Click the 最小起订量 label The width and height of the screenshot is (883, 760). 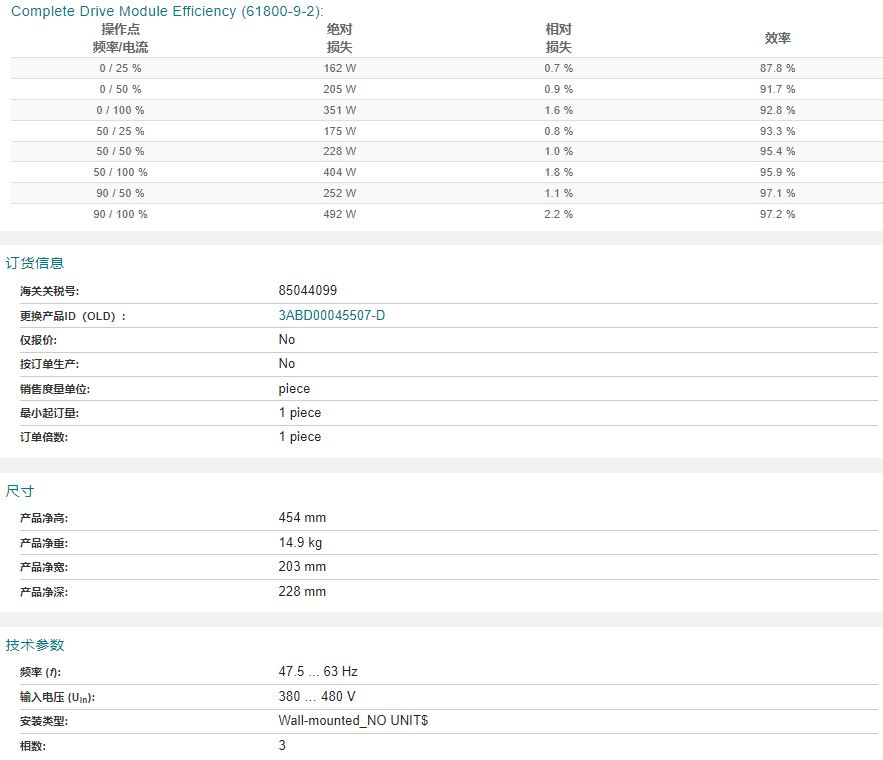coord(50,413)
